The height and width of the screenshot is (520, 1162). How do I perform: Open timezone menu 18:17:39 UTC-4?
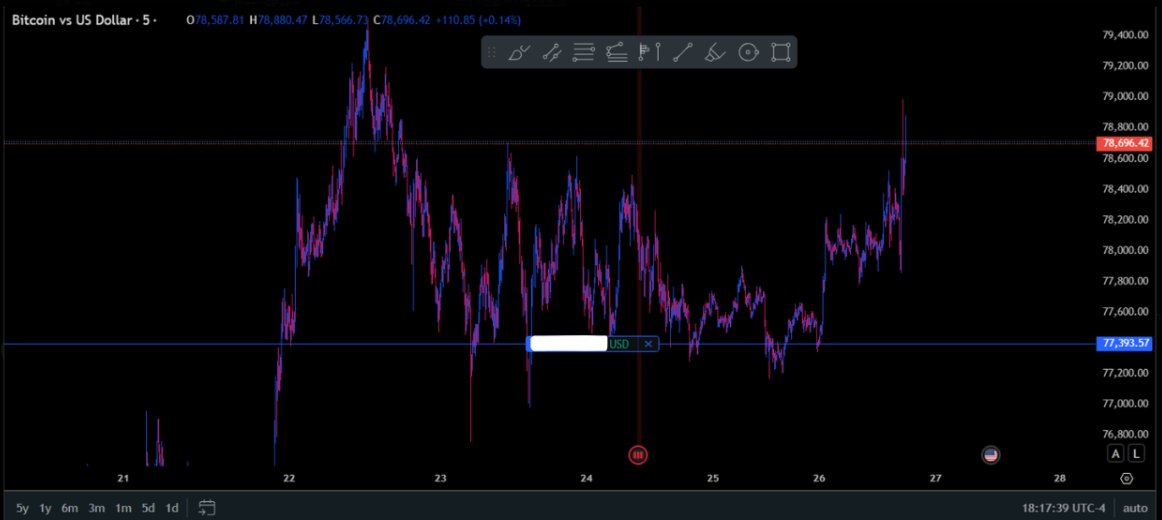[1063, 508]
